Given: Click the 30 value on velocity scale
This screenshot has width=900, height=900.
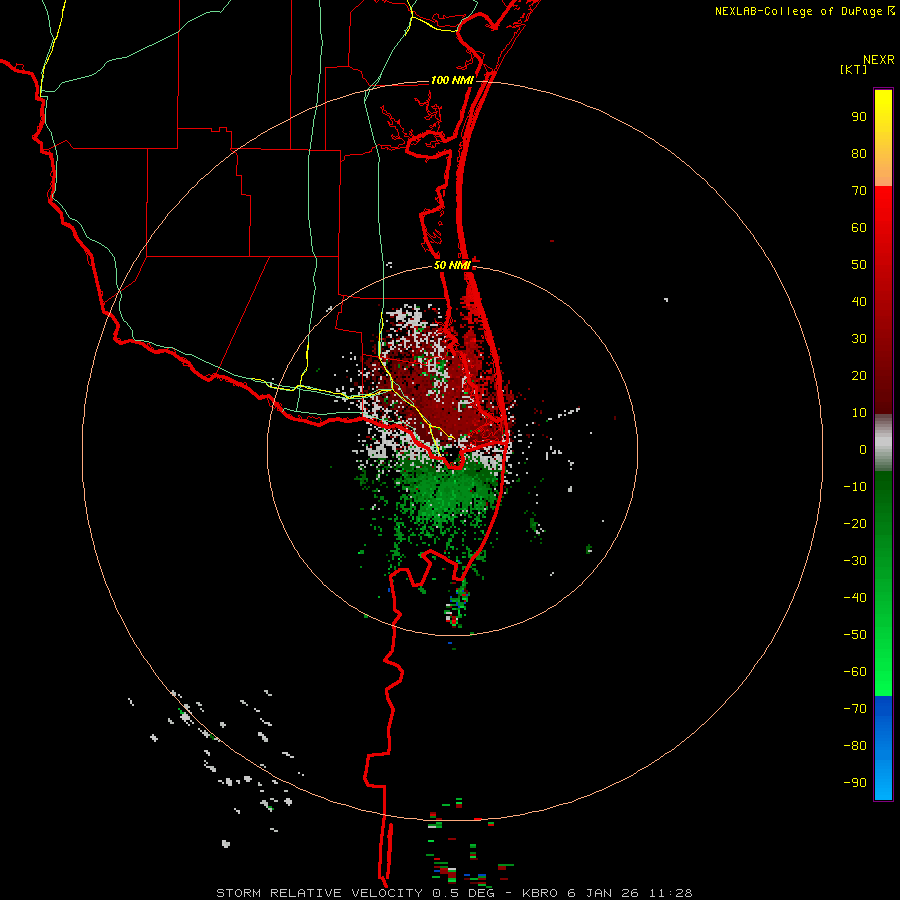Looking at the screenshot, I should coord(859,339).
